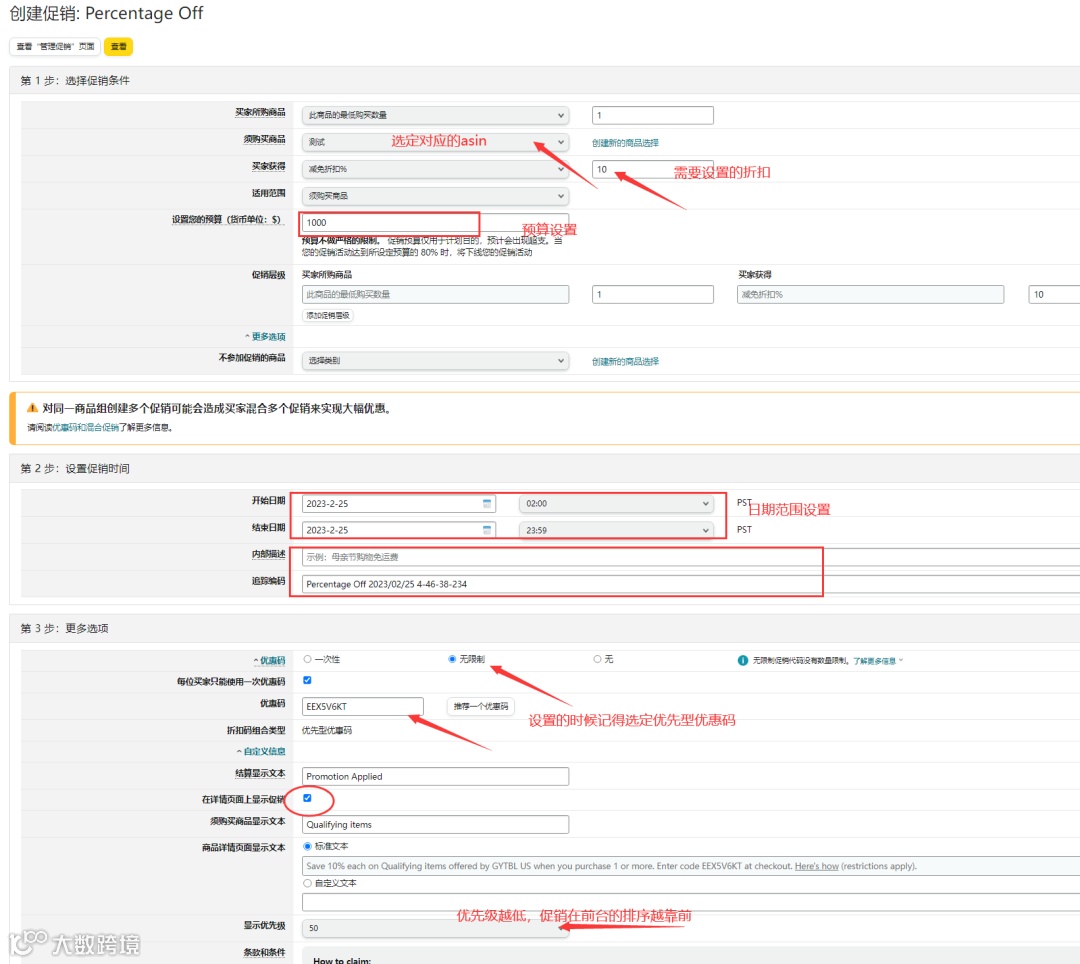Click the 促销层级 discount field showing 10

(x=1054, y=294)
